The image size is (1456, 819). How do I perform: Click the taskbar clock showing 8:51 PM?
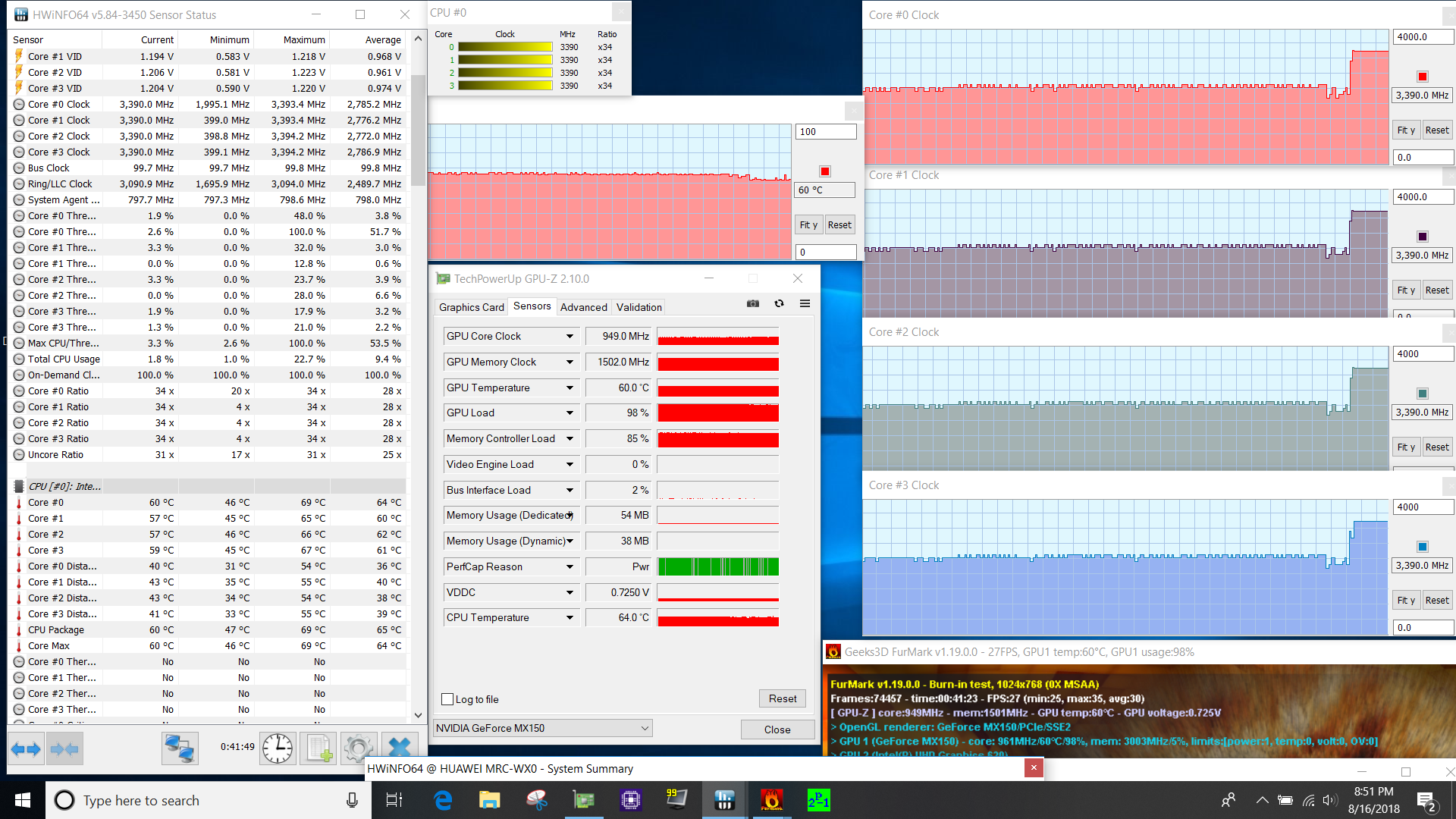(1374, 800)
